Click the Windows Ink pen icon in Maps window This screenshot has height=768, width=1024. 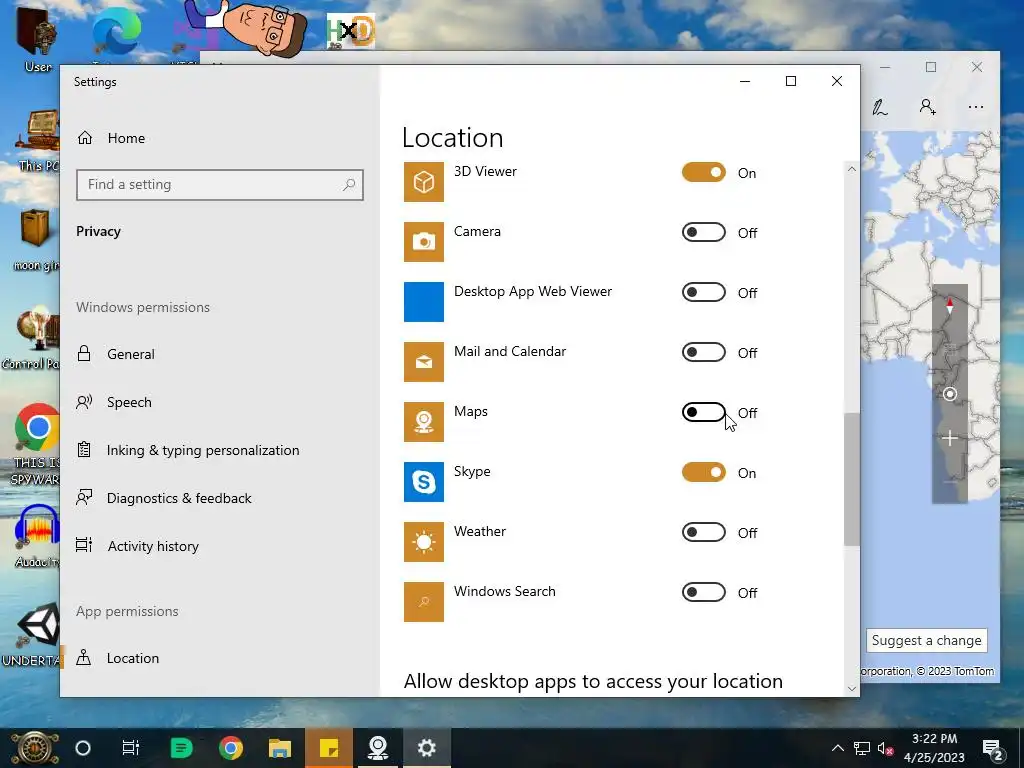pyautogui.click(x=880, y=107)
